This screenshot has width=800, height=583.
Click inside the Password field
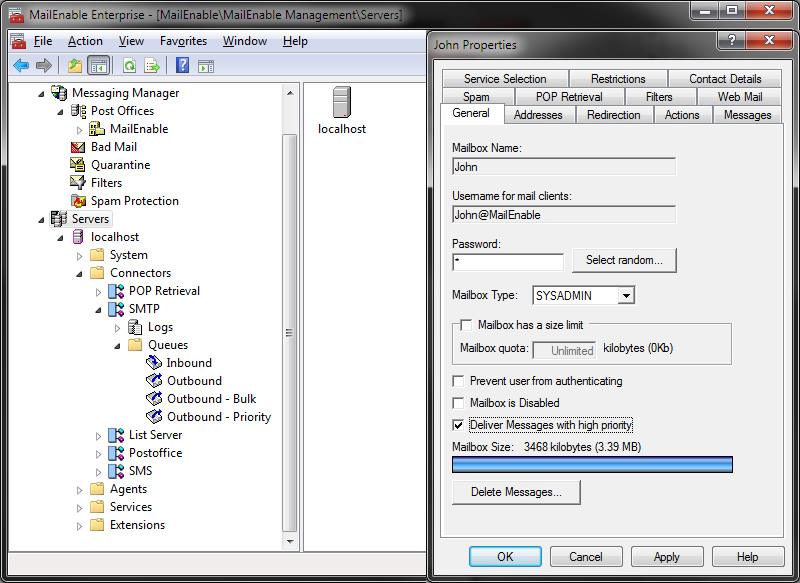(x=507, y=260)
